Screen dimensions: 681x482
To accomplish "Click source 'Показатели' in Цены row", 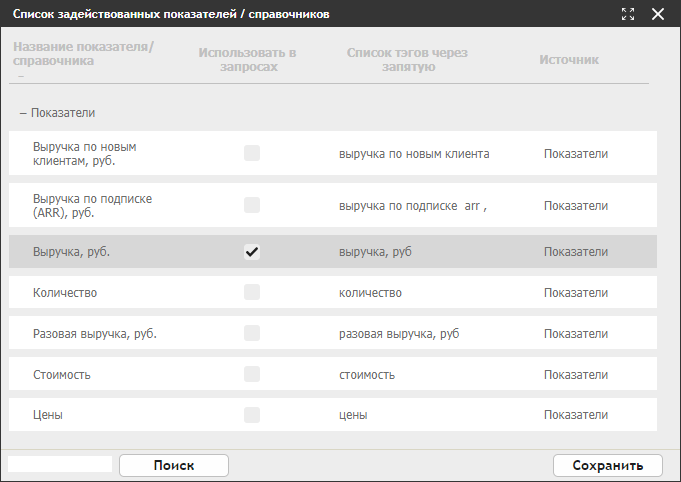I will 576,415.
